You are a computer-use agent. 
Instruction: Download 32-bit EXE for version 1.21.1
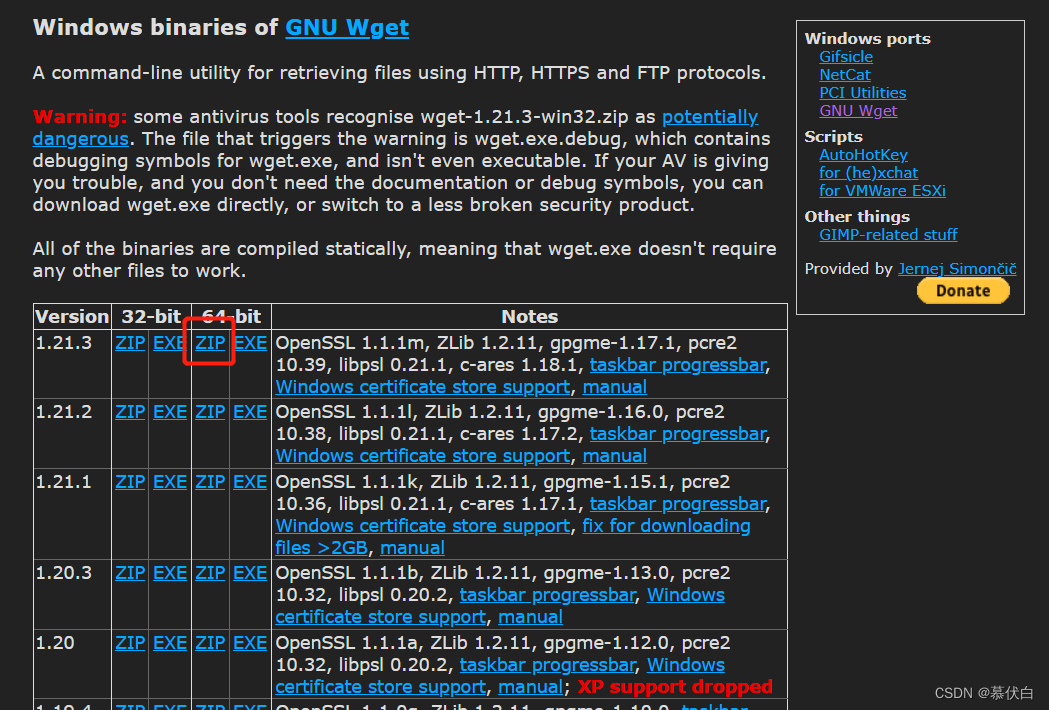tap(170, 482)
